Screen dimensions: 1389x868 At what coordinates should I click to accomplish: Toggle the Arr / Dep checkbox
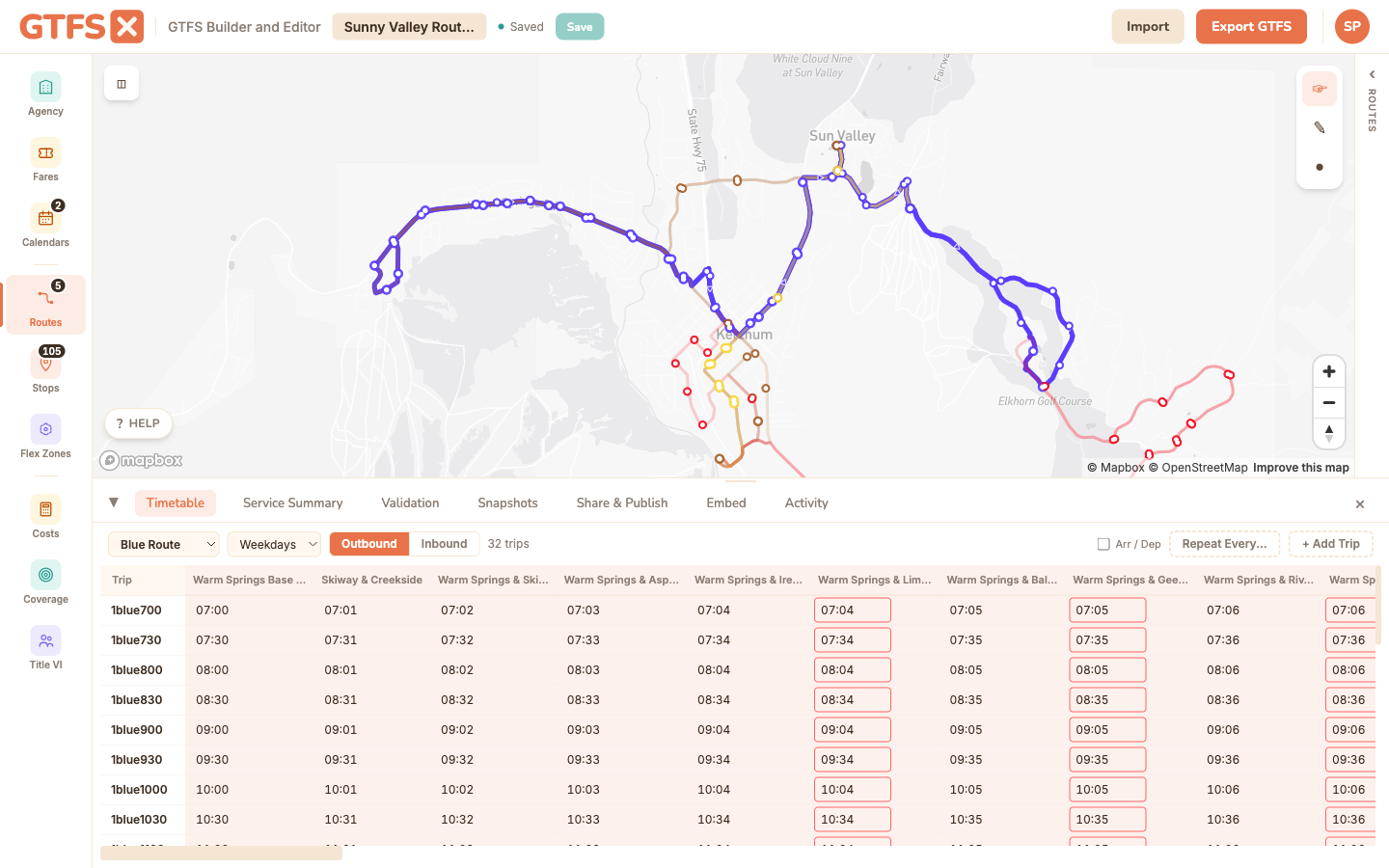[1103, 544]
